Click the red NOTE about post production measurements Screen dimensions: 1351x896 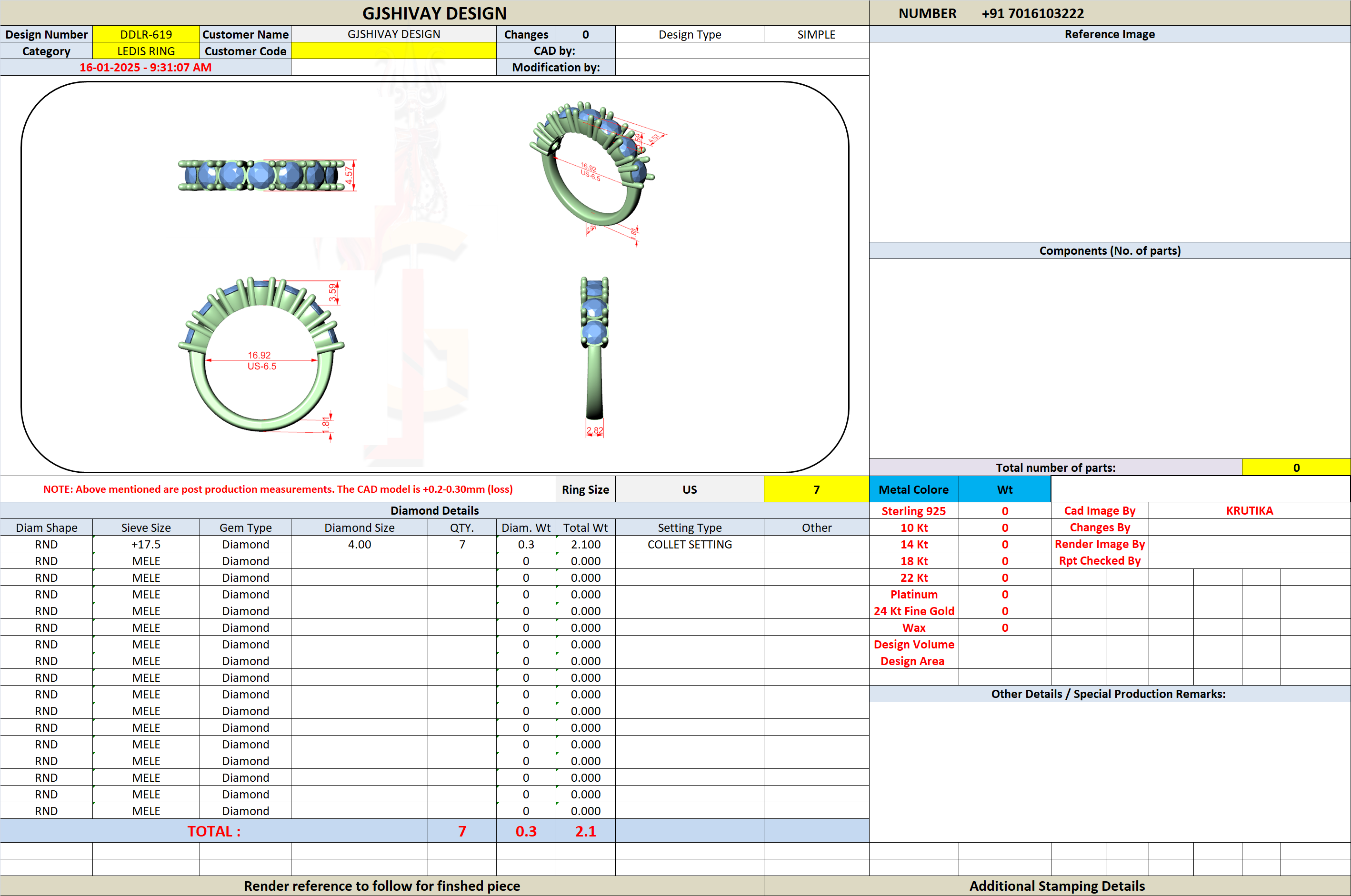coord(278,489)
